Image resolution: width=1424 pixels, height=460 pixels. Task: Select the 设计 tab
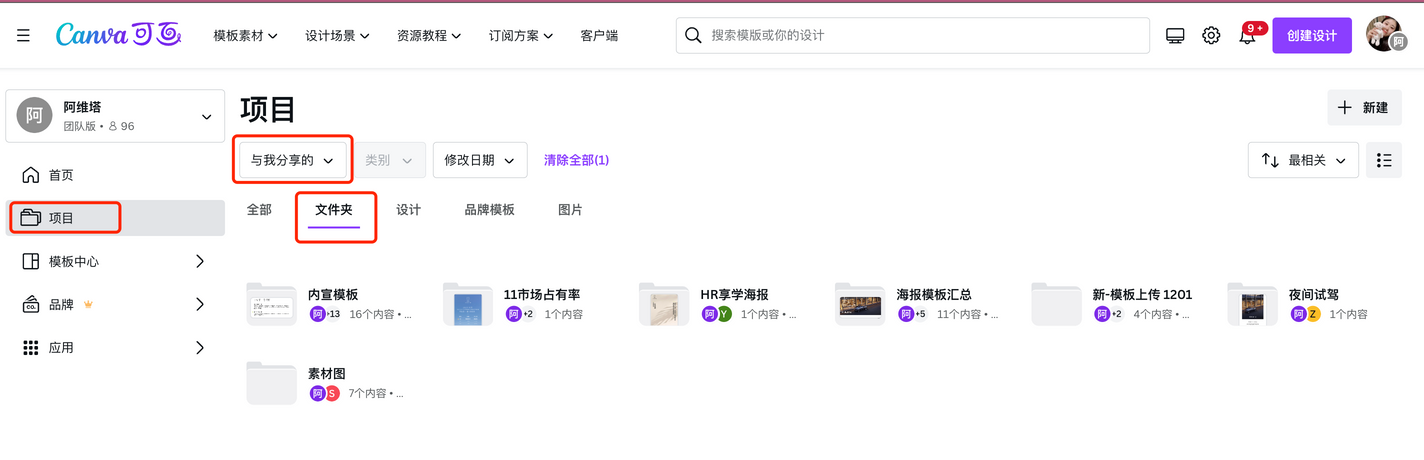pos(408,210)
